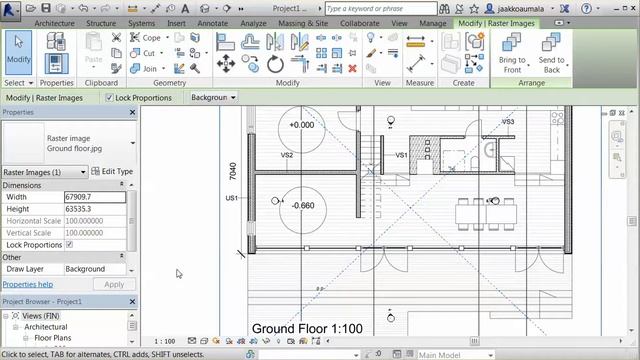
Task: Click the Communication Center satellite icon
Action: (x=460, y=9)
